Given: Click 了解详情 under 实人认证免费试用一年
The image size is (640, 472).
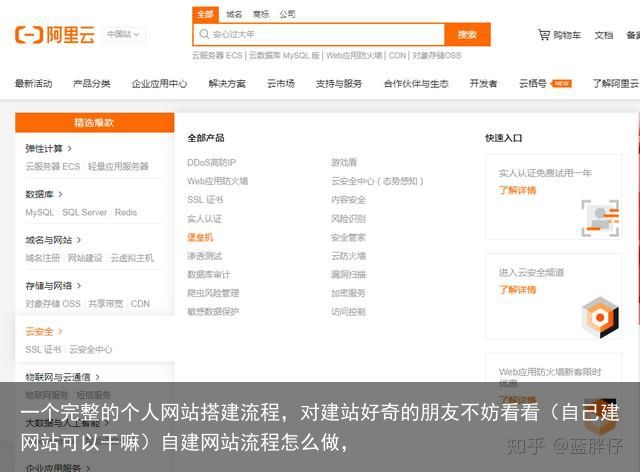Looking at the screenshot, I should (518, 190).
